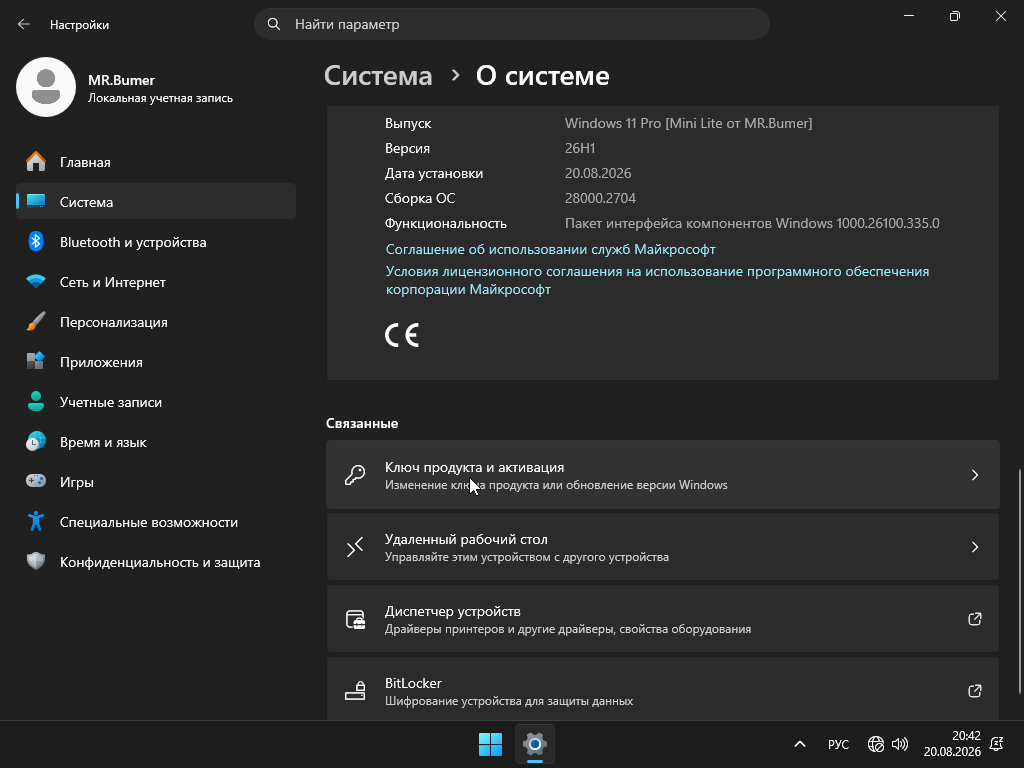Click the Приложения apps icon
1024x768 pixels.
pyautogui.click(x=36, y=361)
